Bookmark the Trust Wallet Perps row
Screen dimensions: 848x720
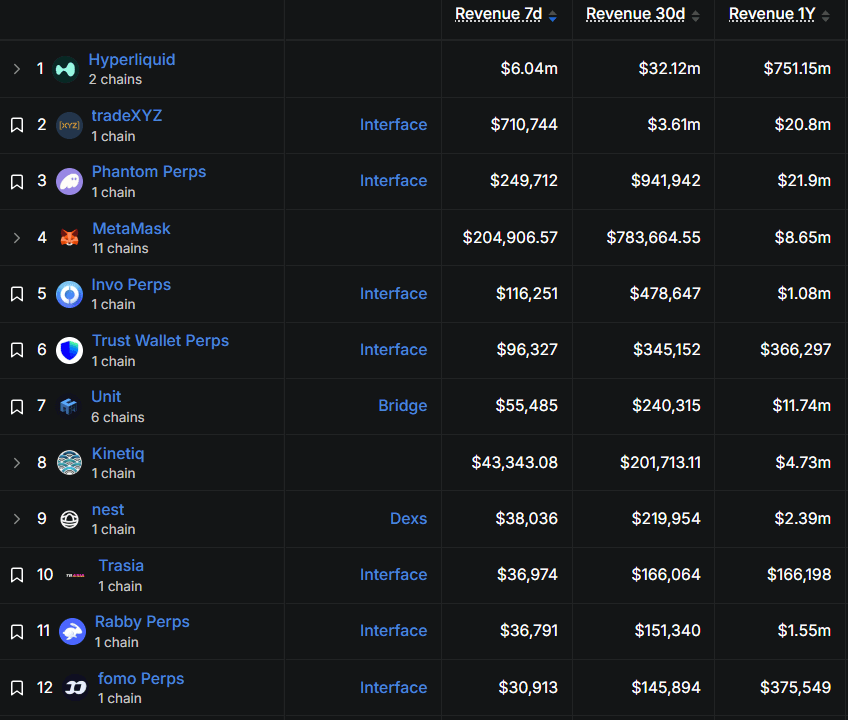pos(17,350)
